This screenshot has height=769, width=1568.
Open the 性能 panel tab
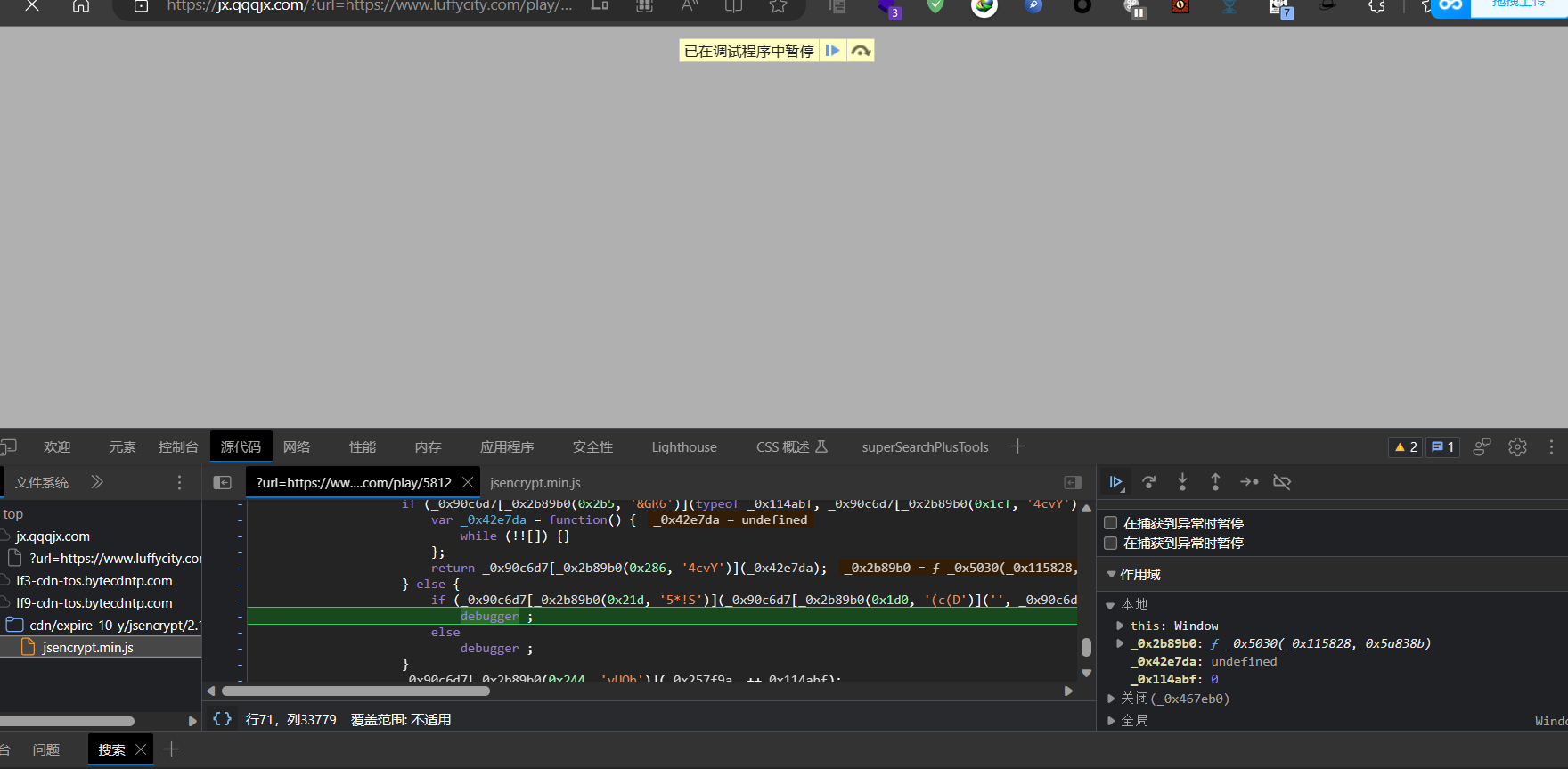pyautogui.click(x=363, y=447)
